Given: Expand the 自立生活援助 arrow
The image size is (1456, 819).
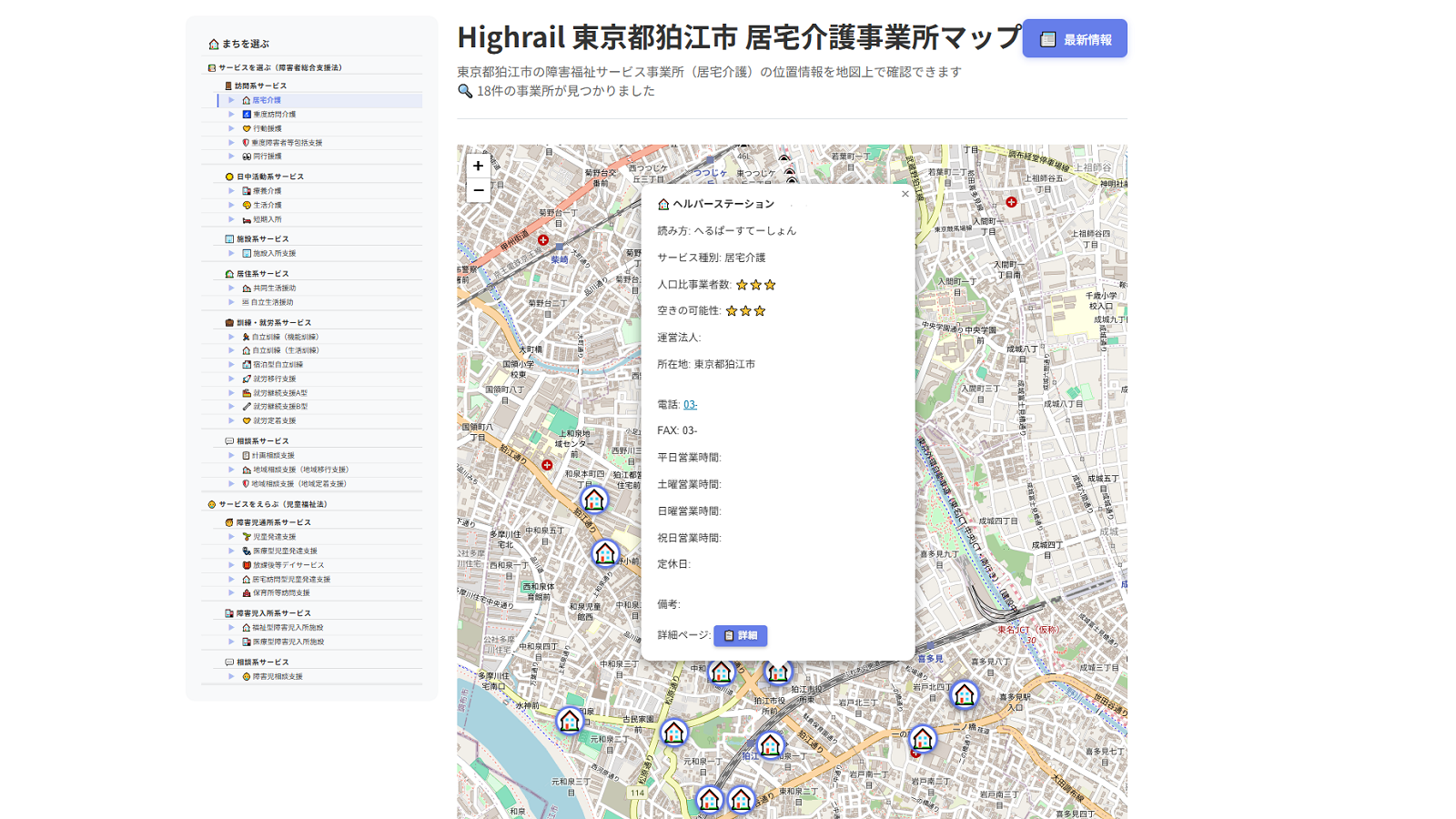Looking at the screenshot, I should pyautogui.click(x=231, y=302).
